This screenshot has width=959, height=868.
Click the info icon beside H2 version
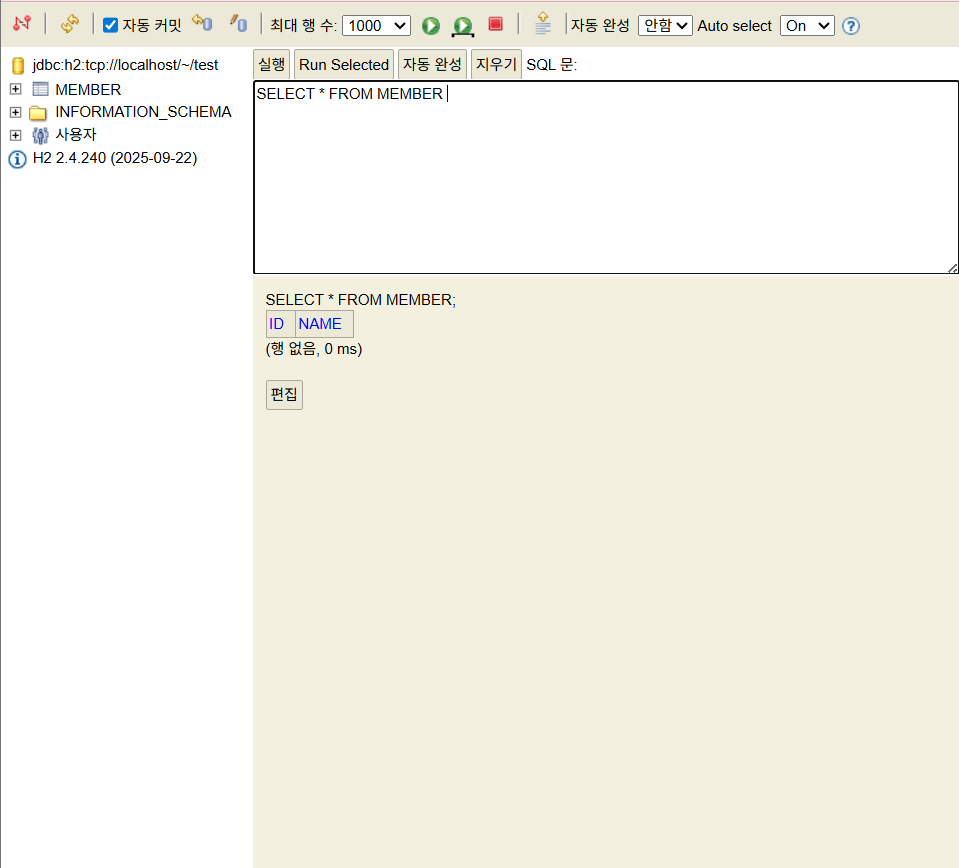pos(17,159)
